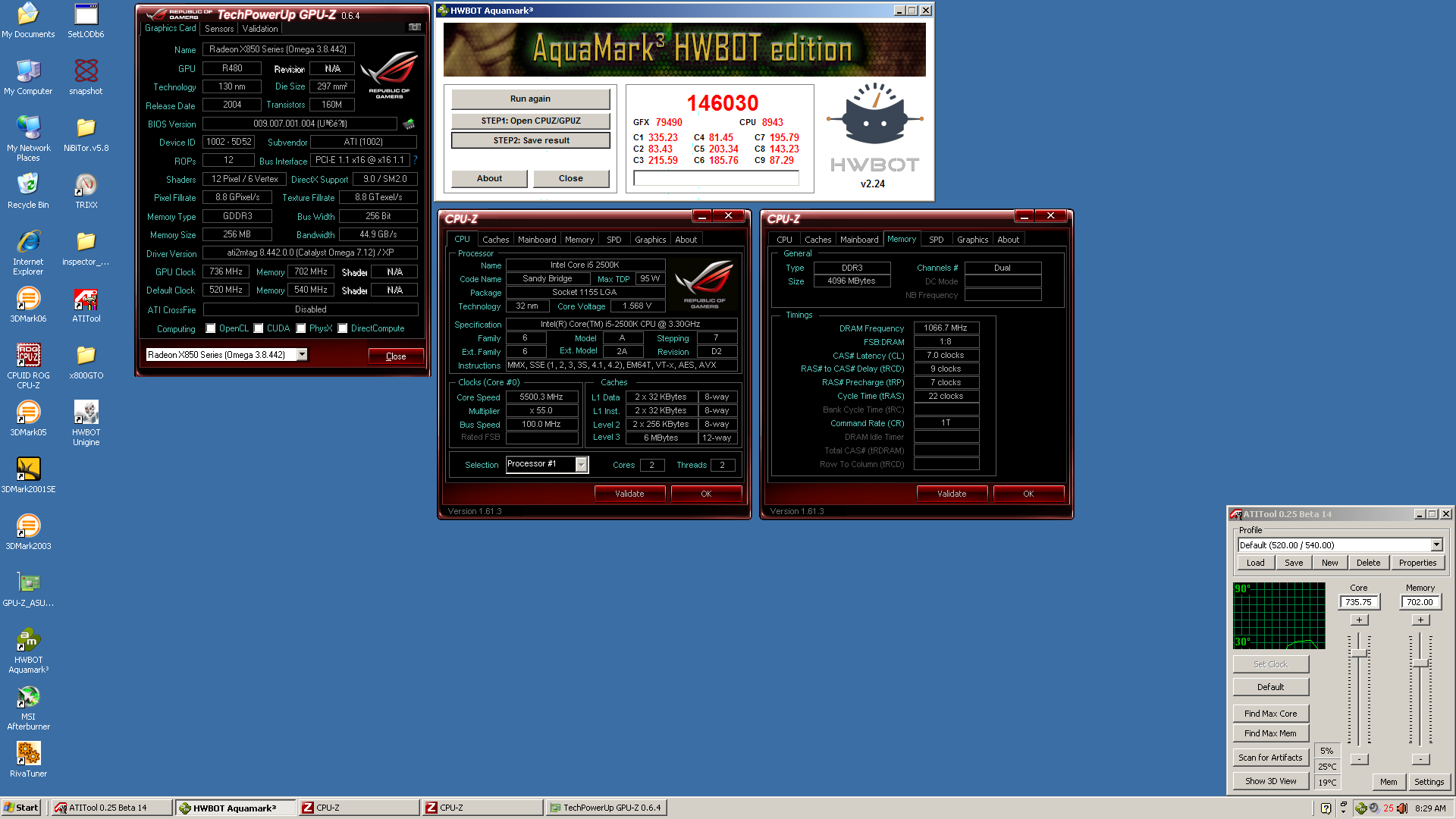Decrease Memory clock with minus button

click(1420, 759)
